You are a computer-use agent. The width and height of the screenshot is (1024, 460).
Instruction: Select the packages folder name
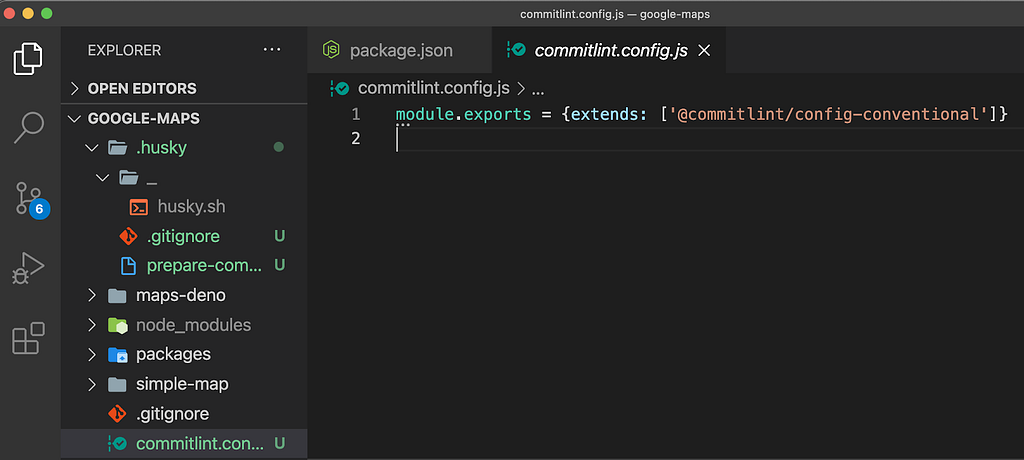tap(174, 354)
